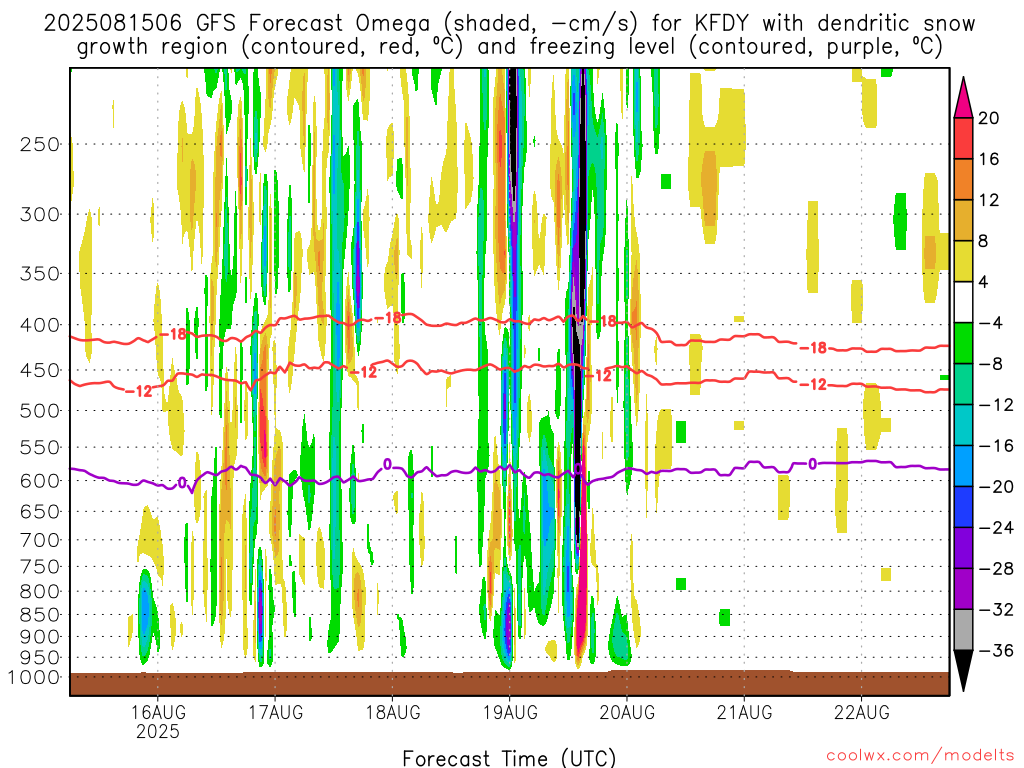1024x768 pixels.
Task: Click the colorbar value label -20
Action: [996, 487]
